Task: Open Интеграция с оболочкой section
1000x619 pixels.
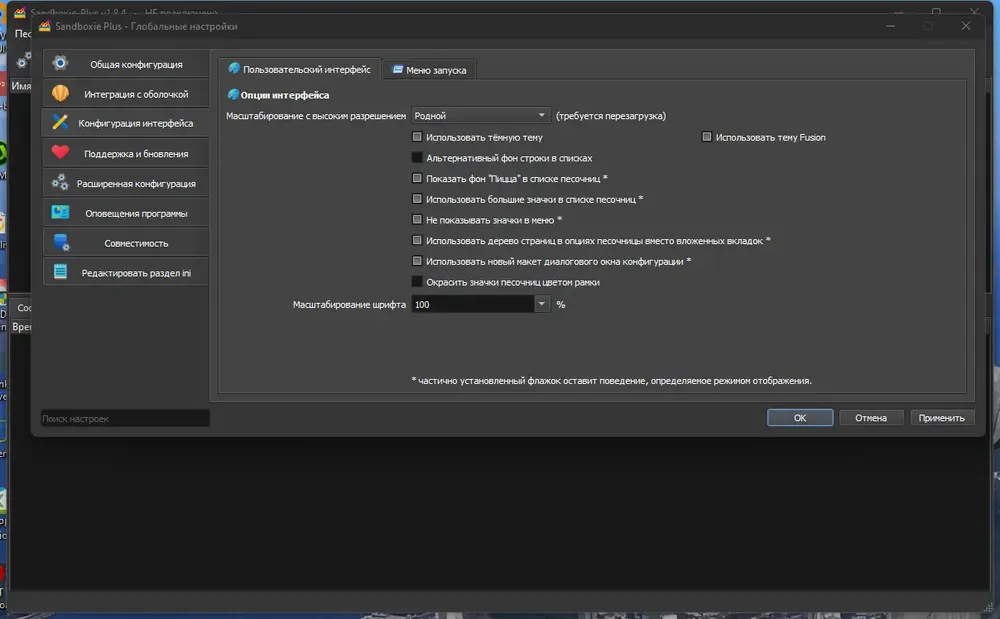Action: [126, 94]
